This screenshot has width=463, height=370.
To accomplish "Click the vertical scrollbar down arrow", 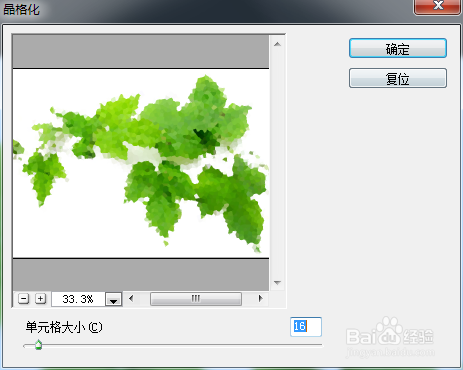I will 277,283.
